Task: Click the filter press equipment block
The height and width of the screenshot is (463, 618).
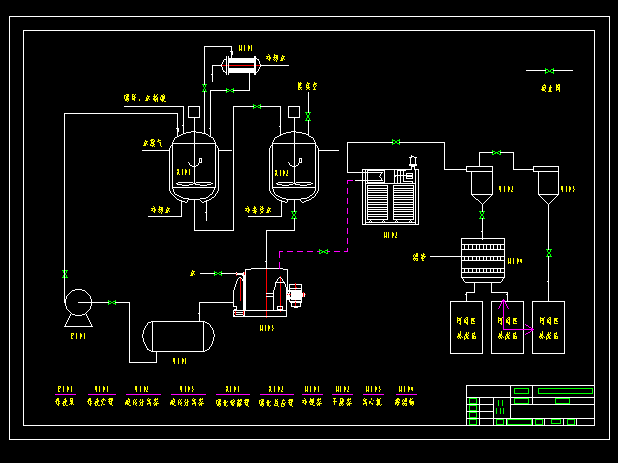Action: (388, 197)
